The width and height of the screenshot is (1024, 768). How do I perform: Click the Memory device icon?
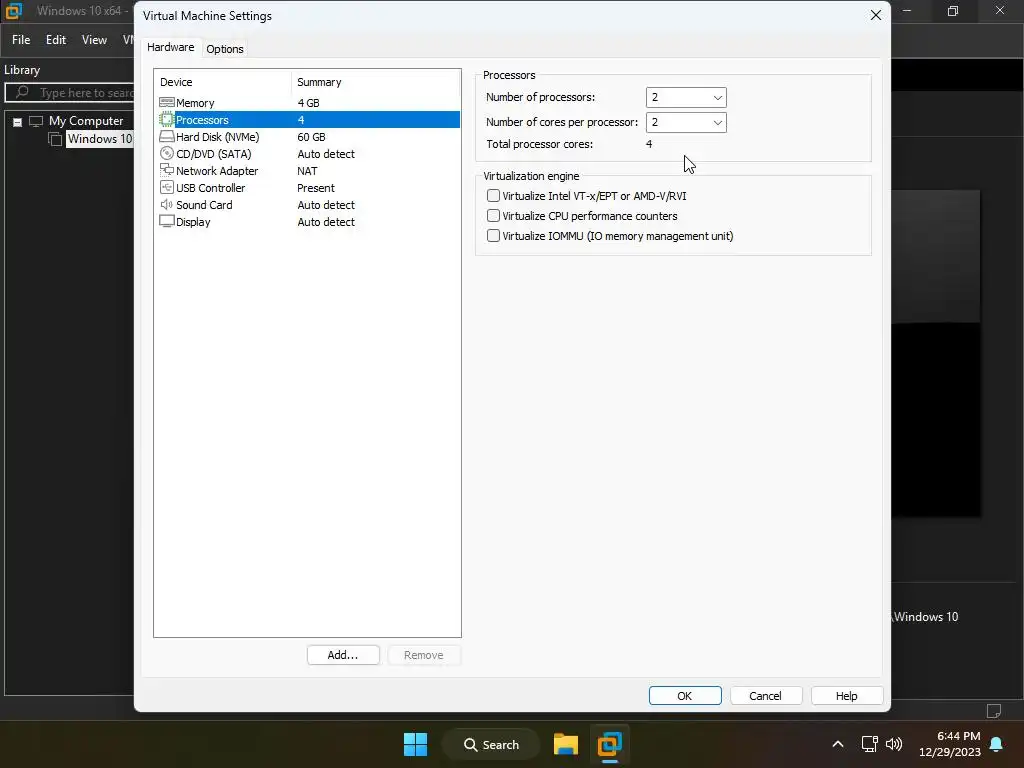(x=167, y=103)
